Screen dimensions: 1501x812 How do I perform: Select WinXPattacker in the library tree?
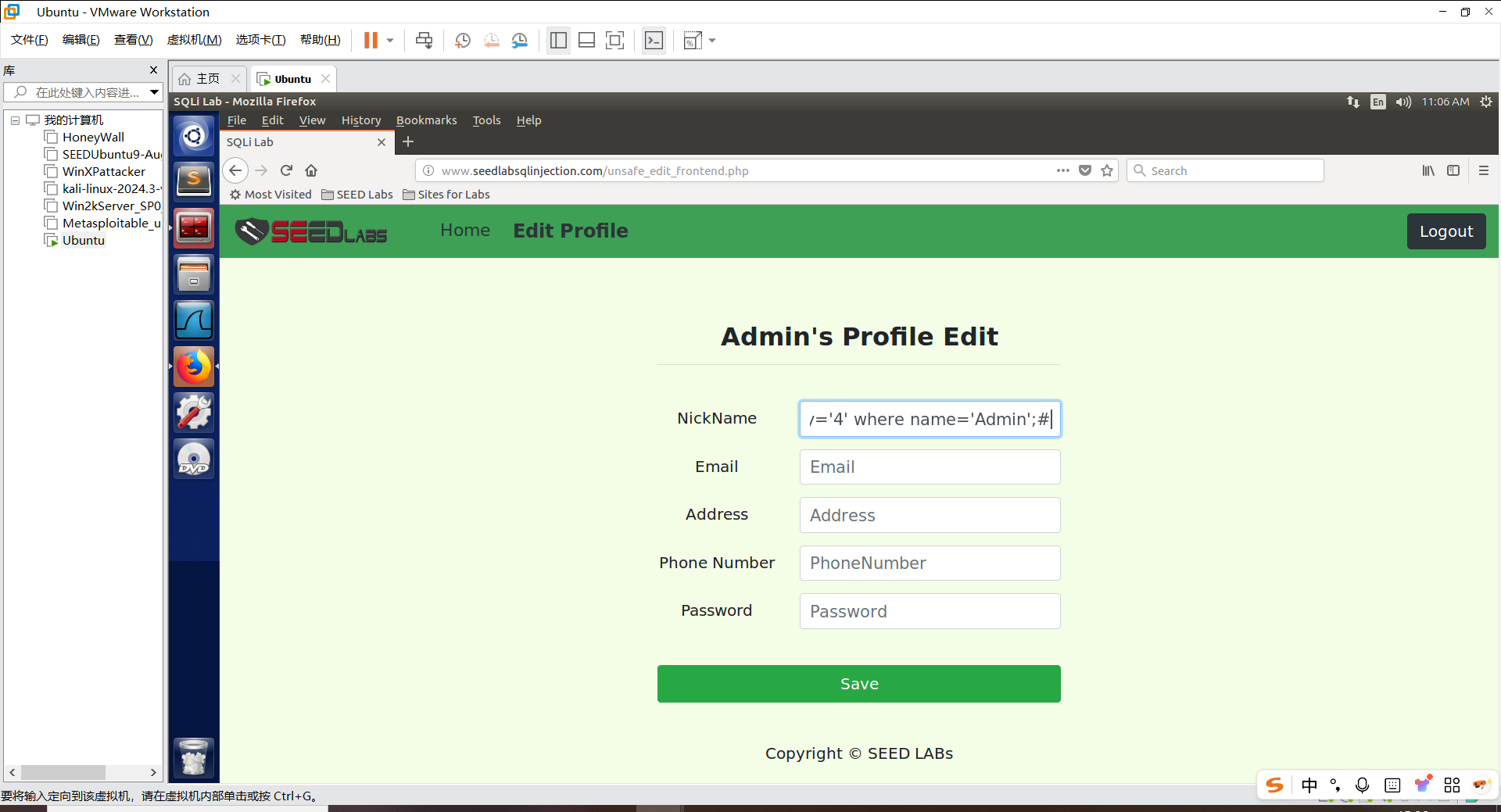click(x=103, y=172)
